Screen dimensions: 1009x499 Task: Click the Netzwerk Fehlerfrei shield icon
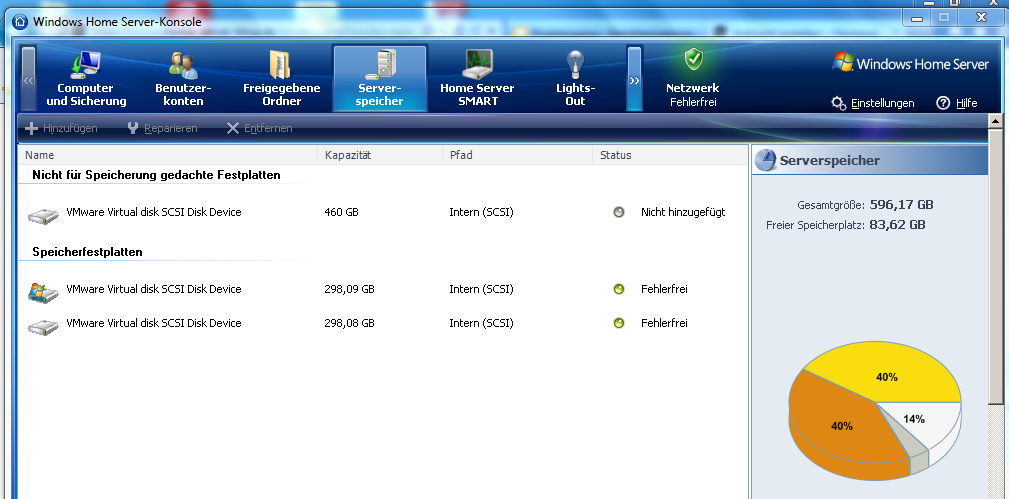click(693, 60)
